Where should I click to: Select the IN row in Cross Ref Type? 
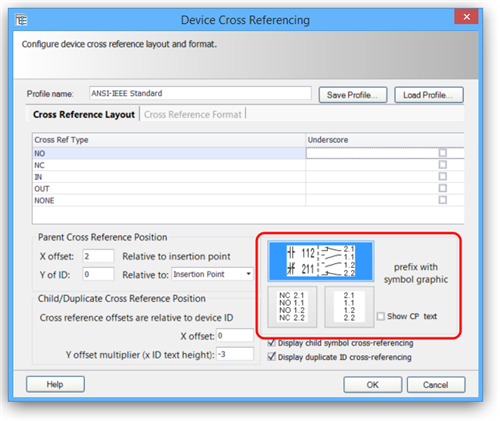(x=169, y=177)
